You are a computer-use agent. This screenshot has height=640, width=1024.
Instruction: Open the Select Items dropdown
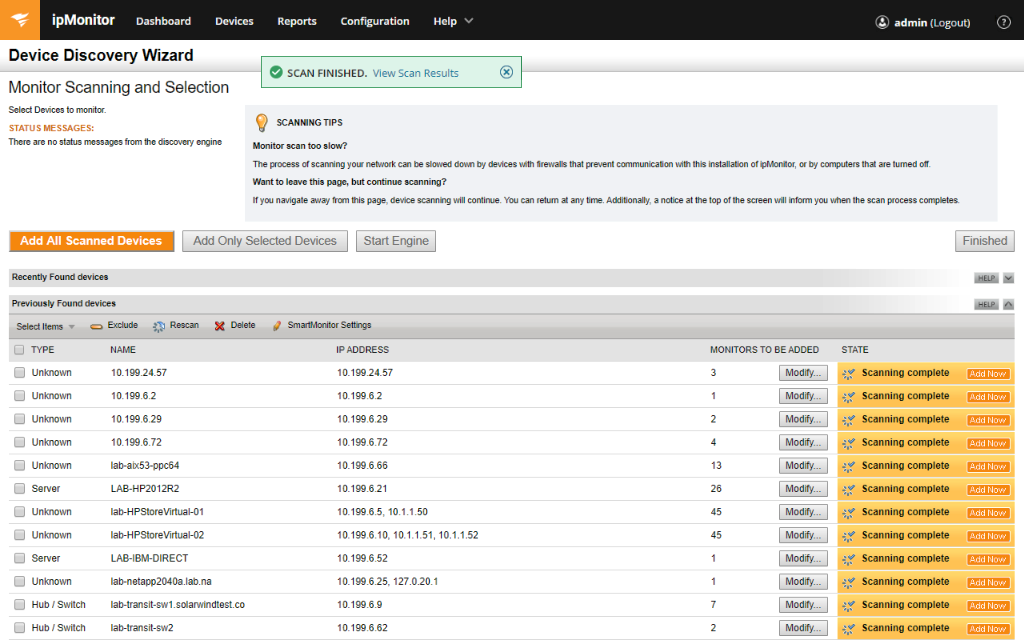click(45, 327)
